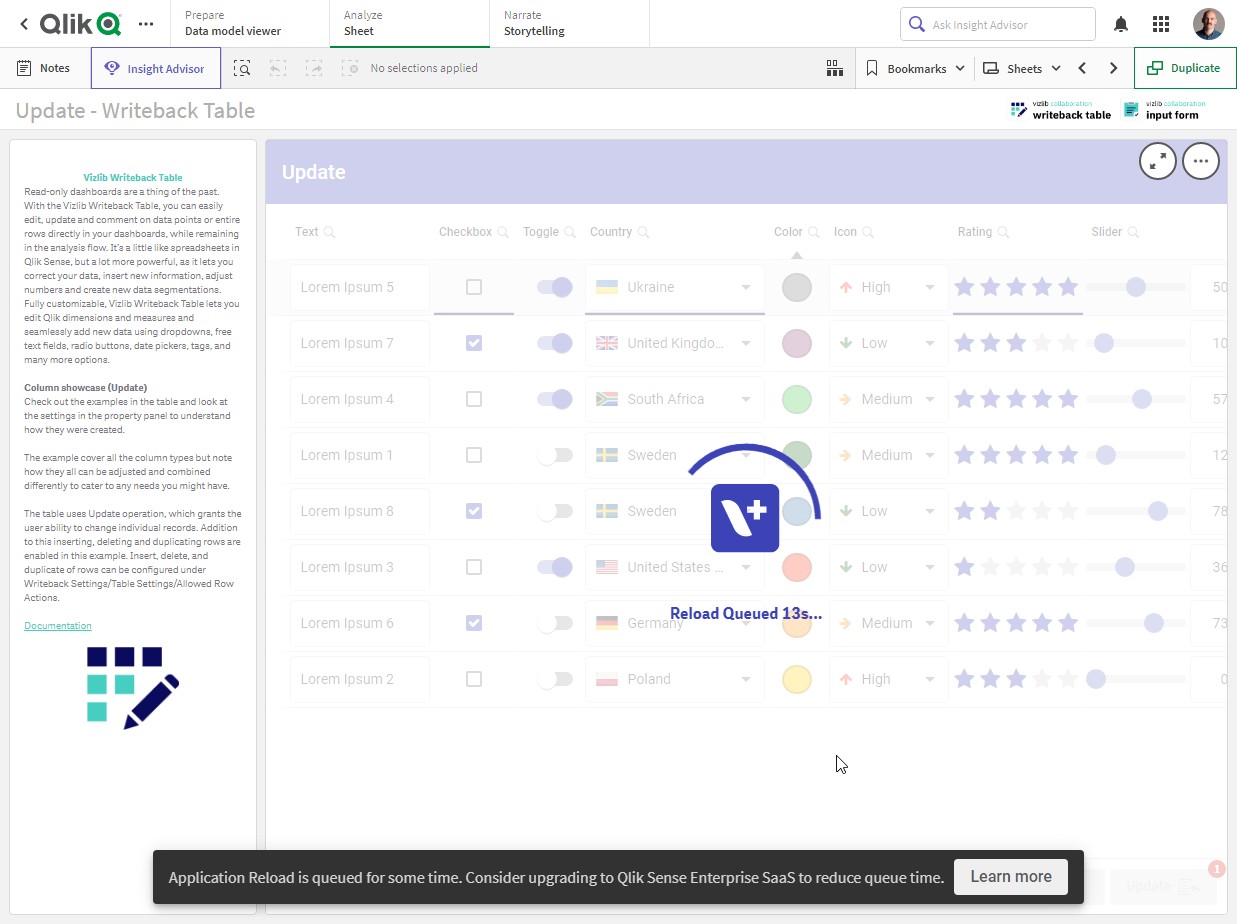
Task: Click the Vizlib writeback table logo
Action: coord(1060,109)
